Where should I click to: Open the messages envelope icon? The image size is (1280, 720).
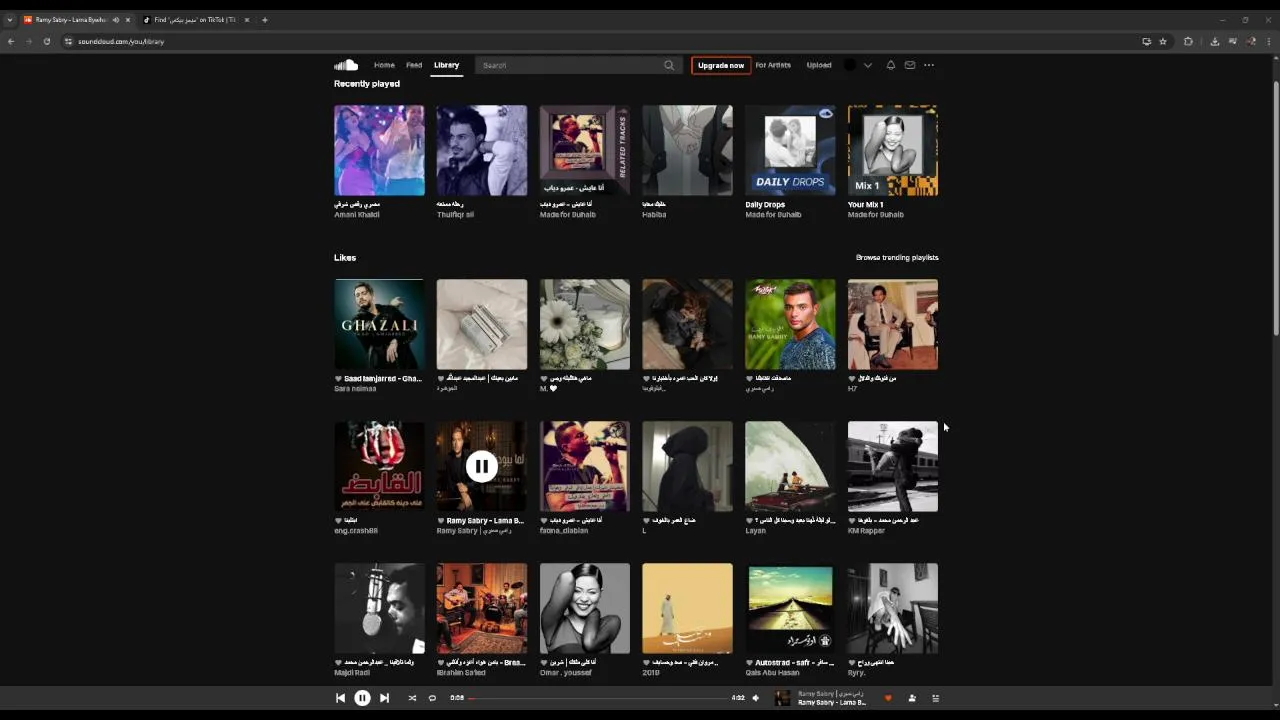tap(910, 65)
